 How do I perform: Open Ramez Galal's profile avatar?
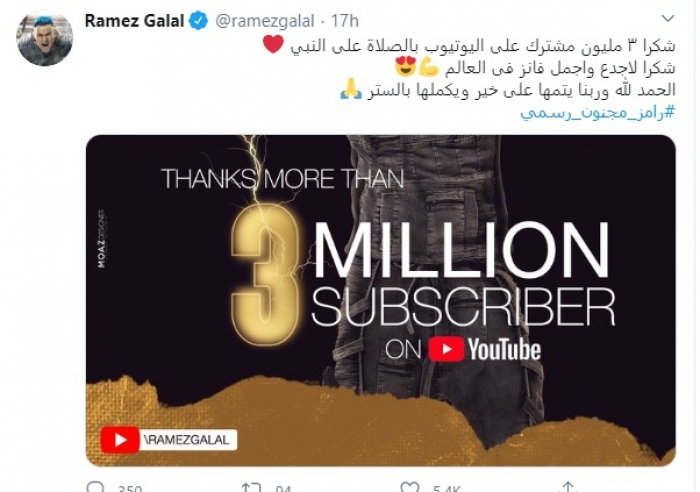pyautogui.click(x=44, y=38)
